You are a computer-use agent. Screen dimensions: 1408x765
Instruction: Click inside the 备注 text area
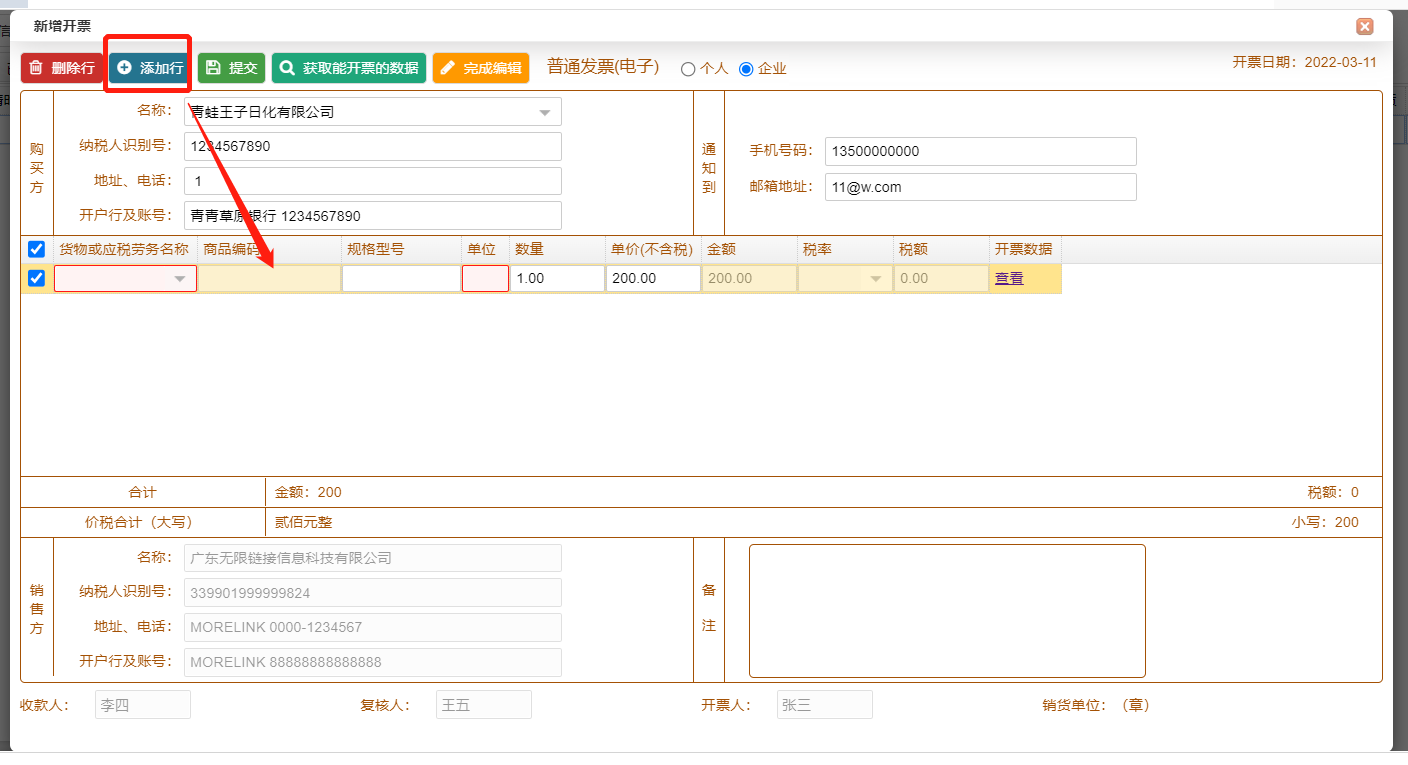click(x=946, y=610)
